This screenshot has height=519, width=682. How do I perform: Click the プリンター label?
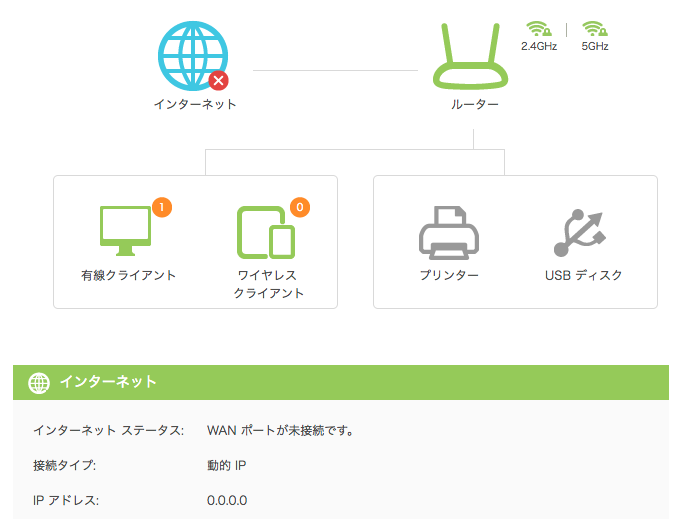449,275
